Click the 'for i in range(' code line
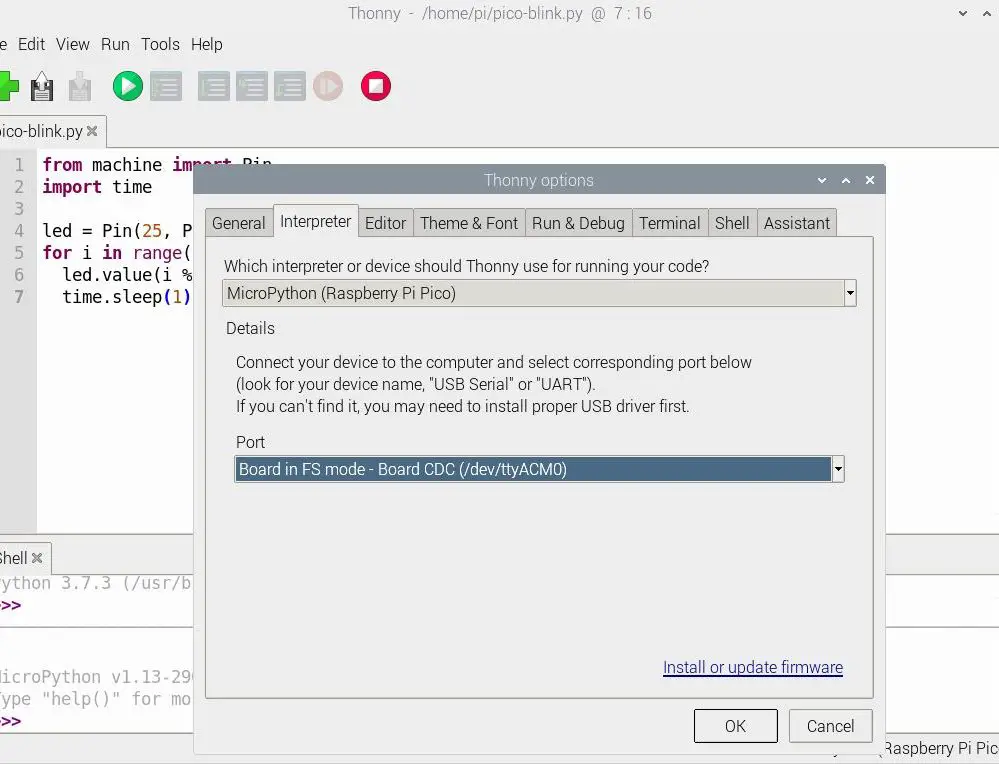This screenshot has width=999, height=764. (117, 253)
